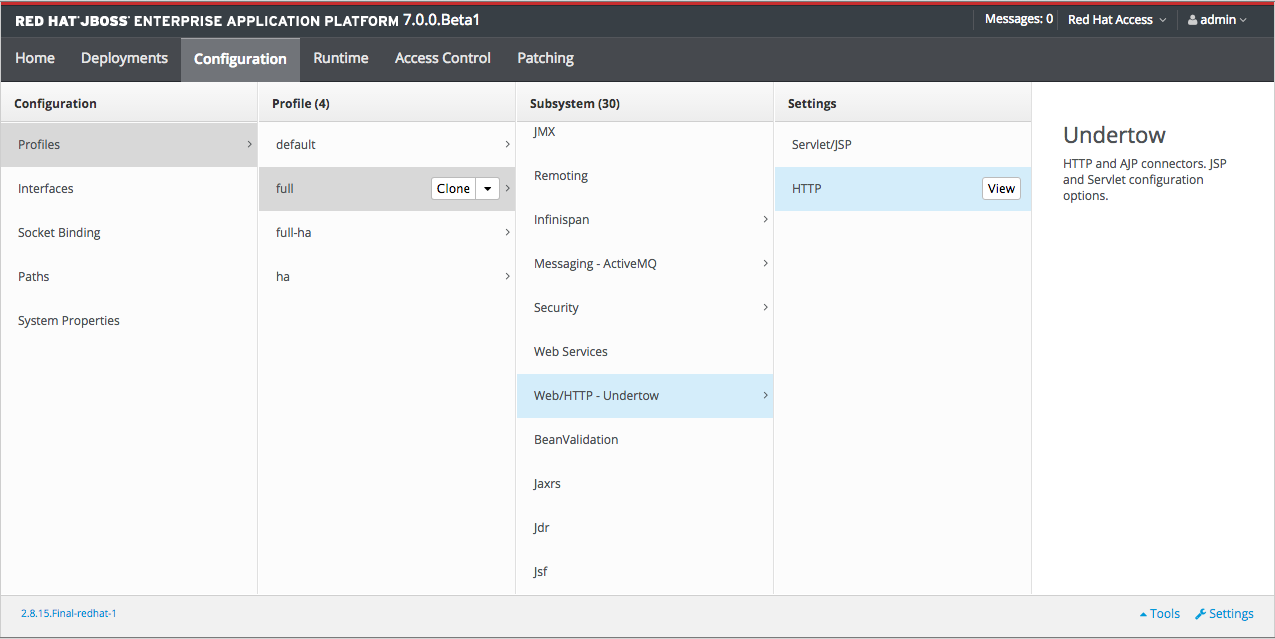Select Web/HTTP - Undertow subsystem

click(645, 396)
